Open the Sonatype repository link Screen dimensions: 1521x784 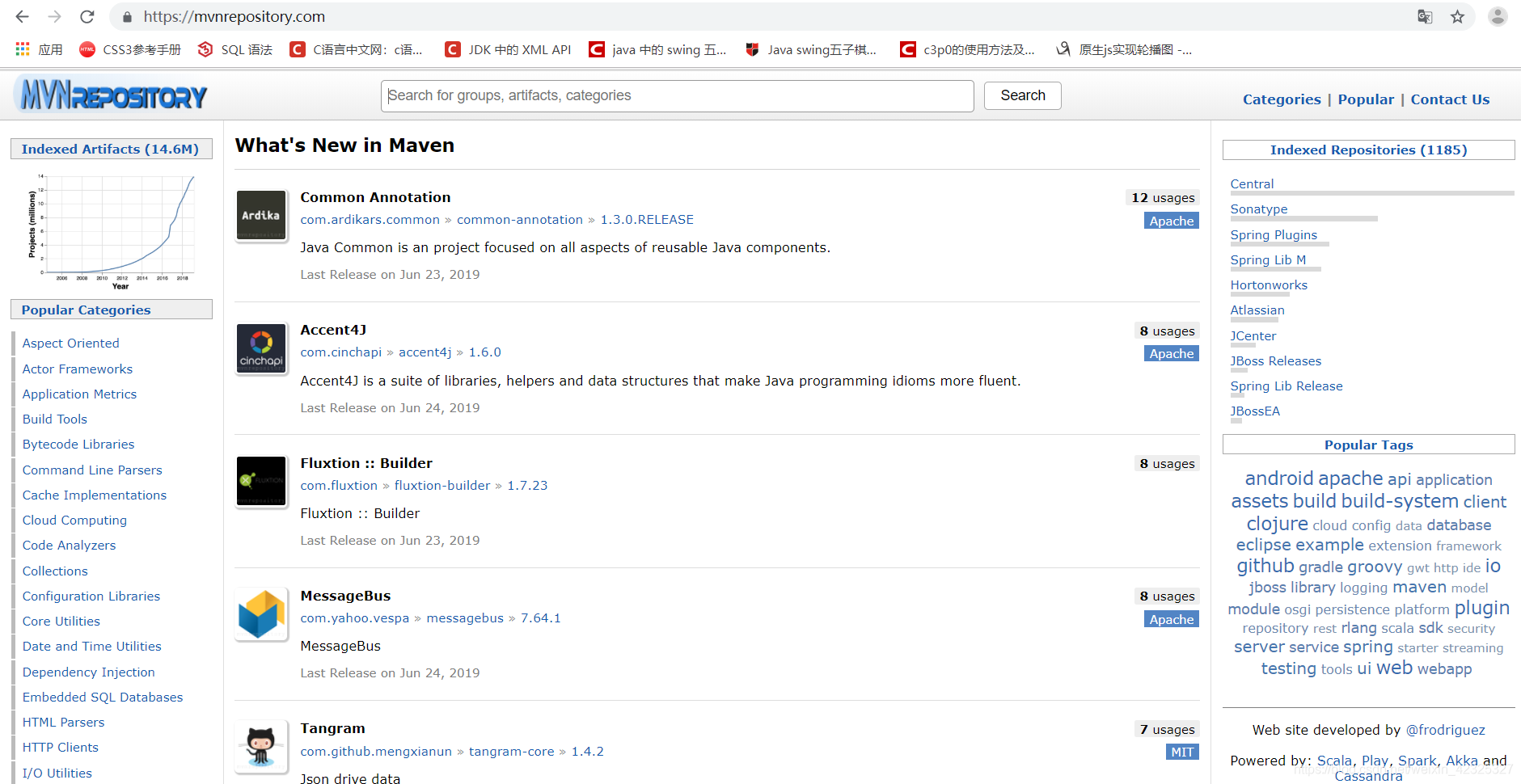click(1259, 209)
